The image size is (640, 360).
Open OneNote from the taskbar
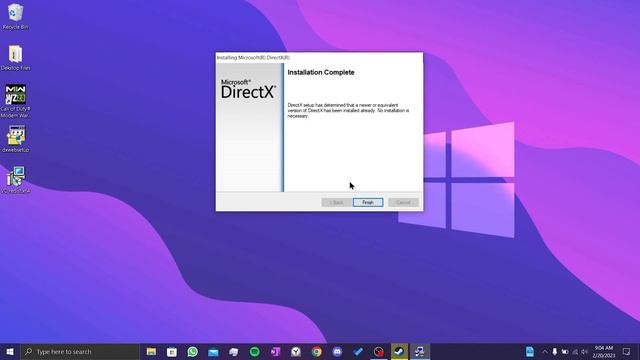coord(275,352)
